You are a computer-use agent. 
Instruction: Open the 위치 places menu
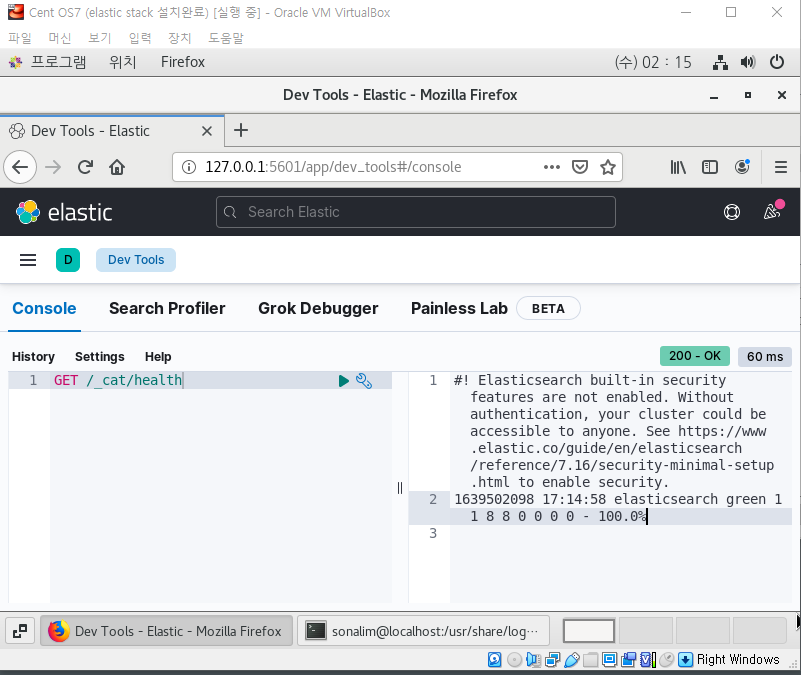(x=123, y=62)
